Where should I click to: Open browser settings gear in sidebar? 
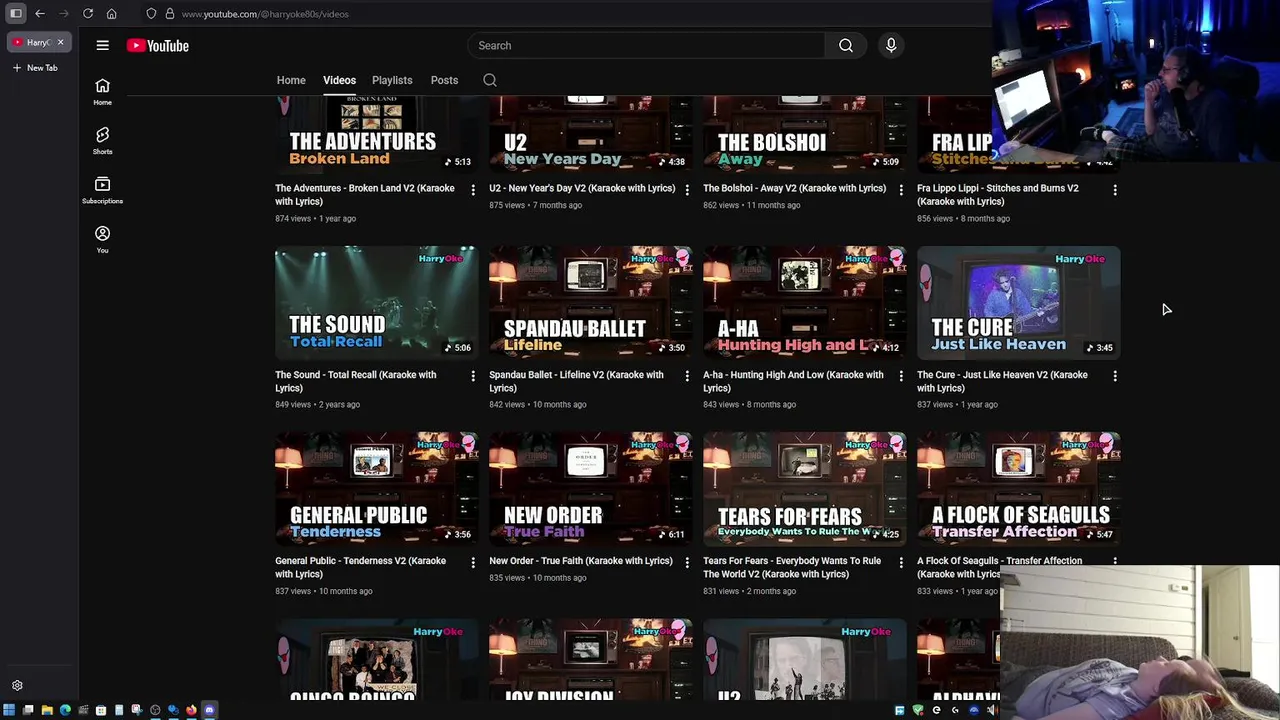17,686
